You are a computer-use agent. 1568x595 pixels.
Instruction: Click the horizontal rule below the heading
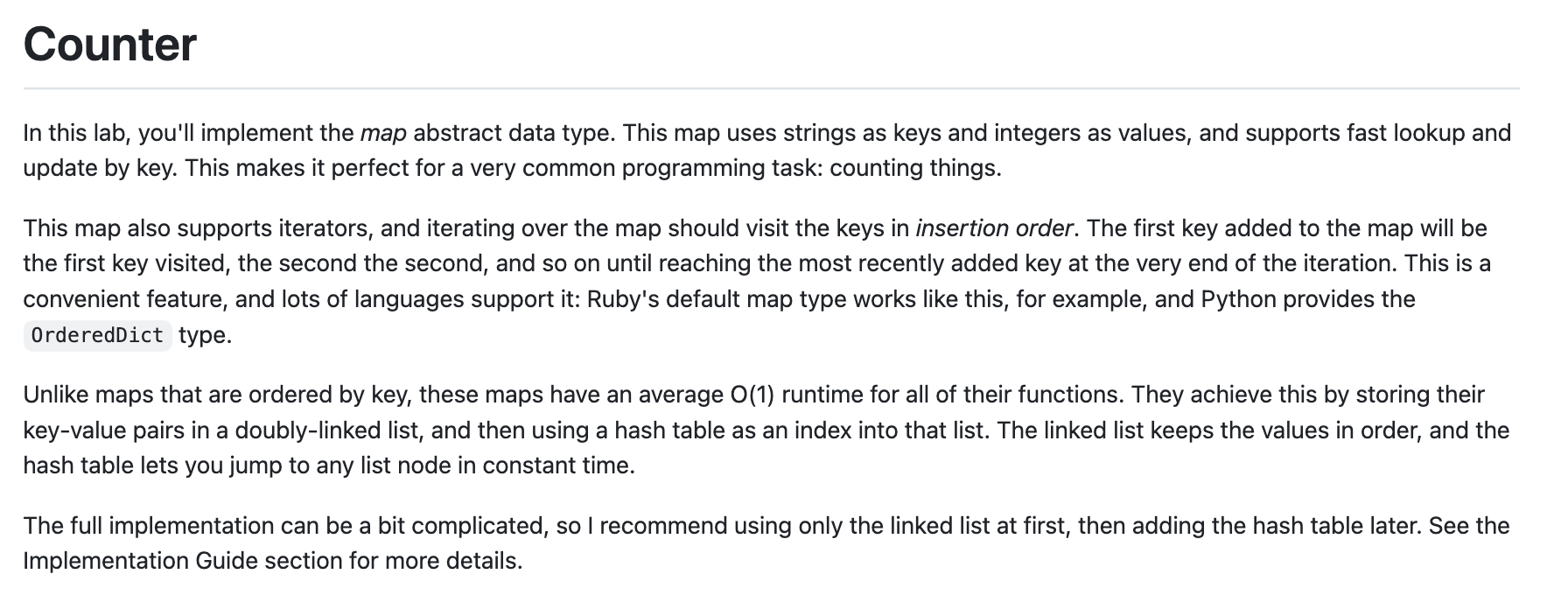770,88
